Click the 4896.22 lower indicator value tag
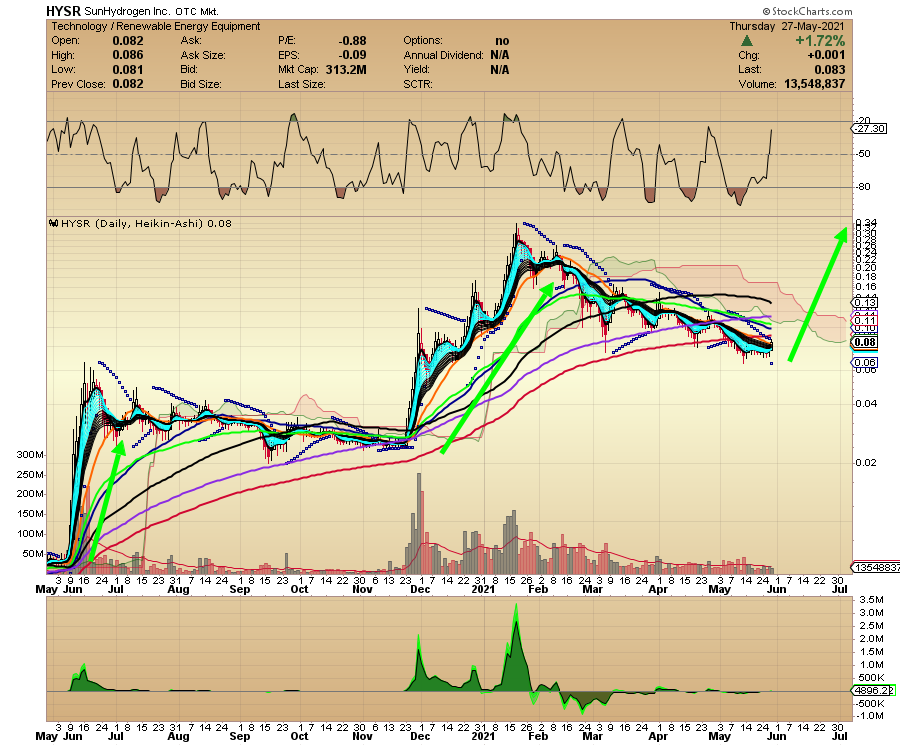The image size is (900, 746). [874, 691]
